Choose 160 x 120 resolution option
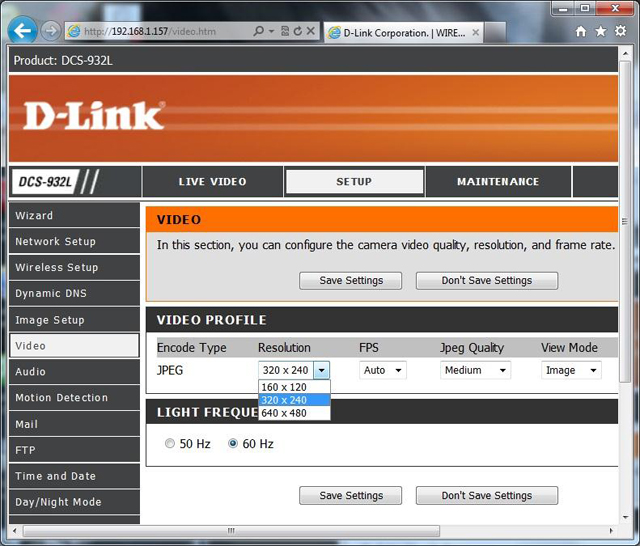 click(x=294, y=387)
